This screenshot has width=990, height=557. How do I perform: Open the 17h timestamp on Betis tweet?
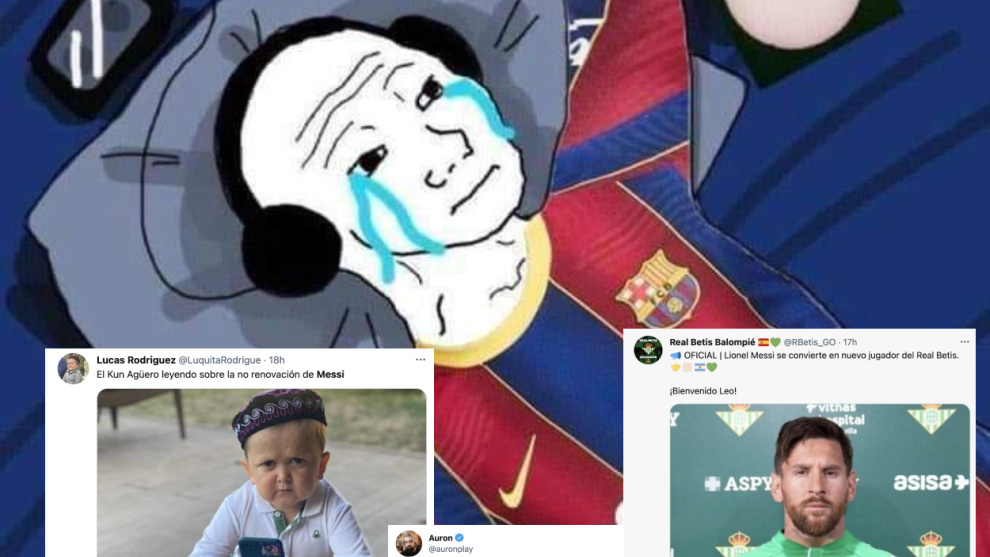point(850,342)
